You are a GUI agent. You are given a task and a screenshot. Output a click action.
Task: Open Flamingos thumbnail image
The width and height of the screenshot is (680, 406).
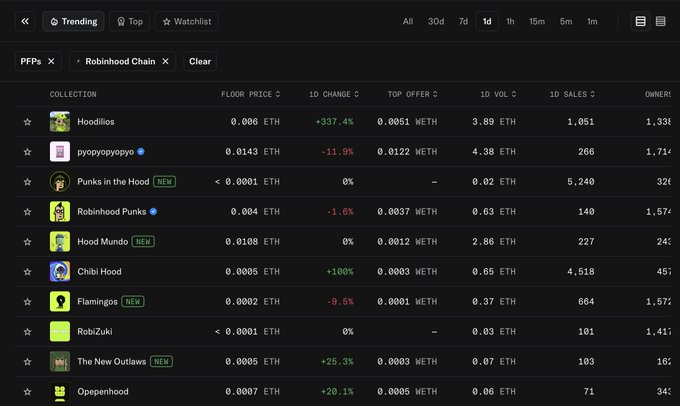pyautogui.click(x=60, y=301)
